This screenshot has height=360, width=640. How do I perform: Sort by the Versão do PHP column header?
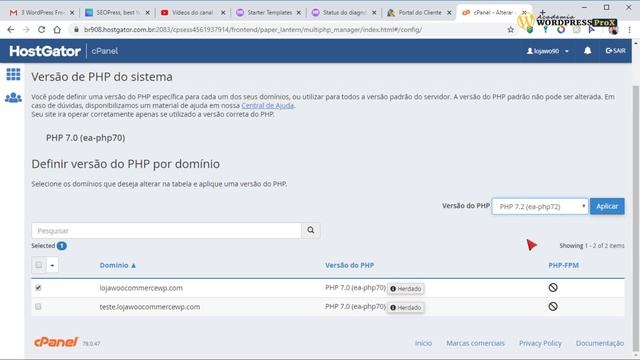click(349, 265)
